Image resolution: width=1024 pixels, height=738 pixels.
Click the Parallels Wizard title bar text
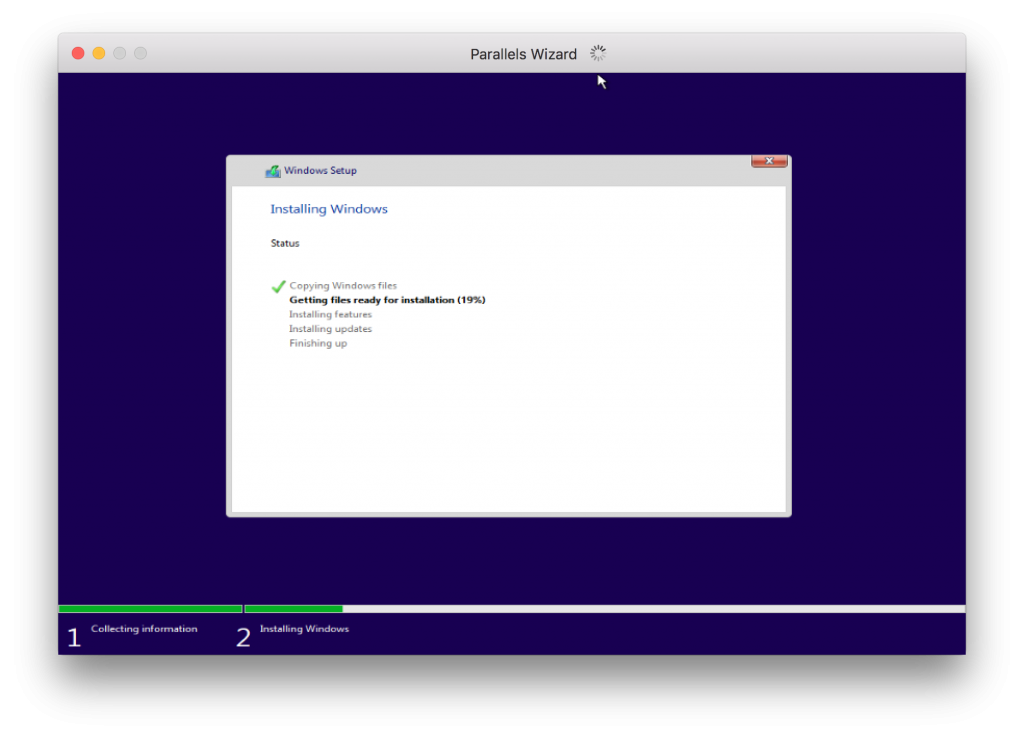[x=523, y=53]
